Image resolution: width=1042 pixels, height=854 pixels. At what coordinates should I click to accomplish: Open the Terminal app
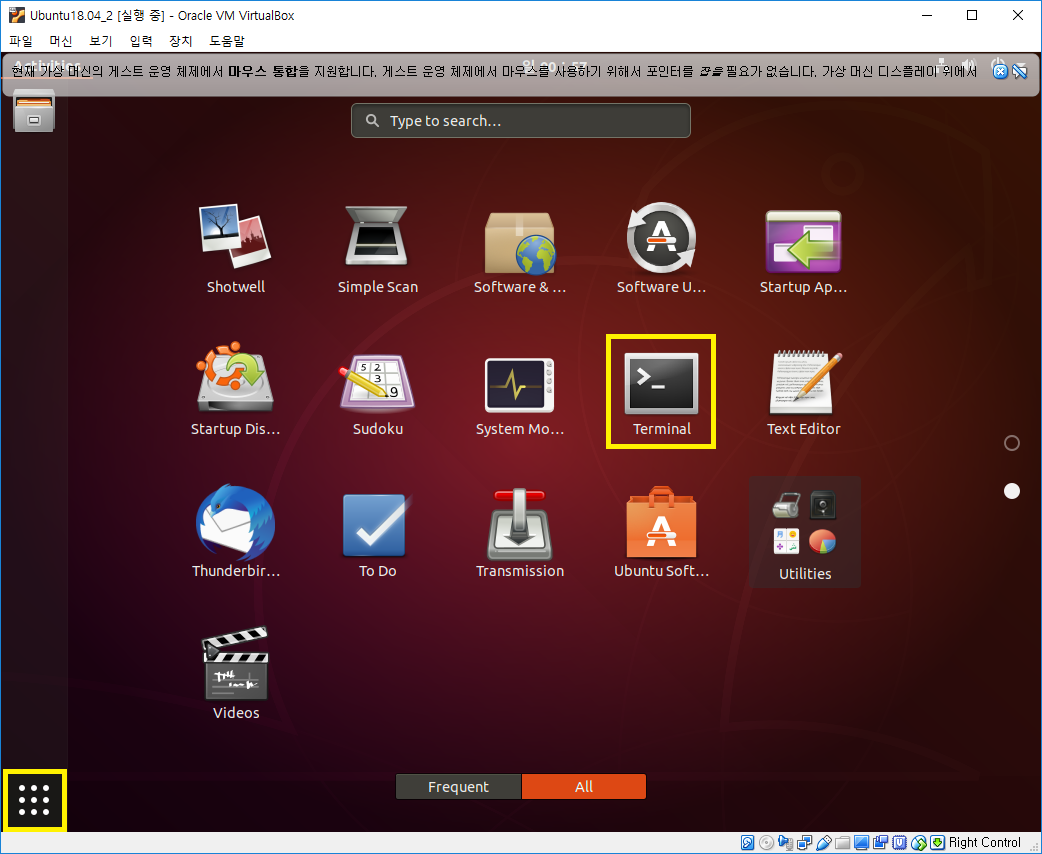point(661,391)
